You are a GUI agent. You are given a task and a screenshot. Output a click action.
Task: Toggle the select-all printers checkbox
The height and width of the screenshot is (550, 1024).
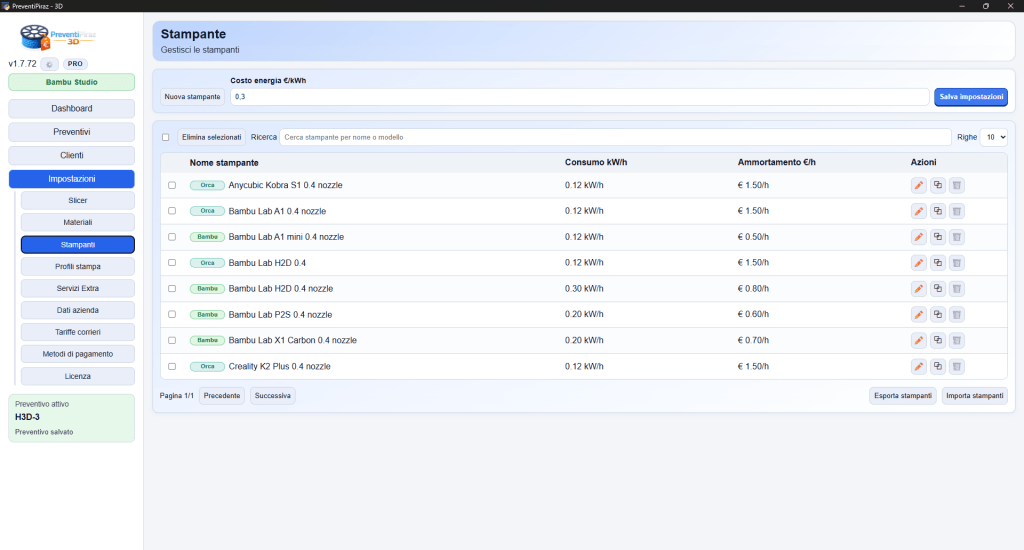tap(166, 137)
